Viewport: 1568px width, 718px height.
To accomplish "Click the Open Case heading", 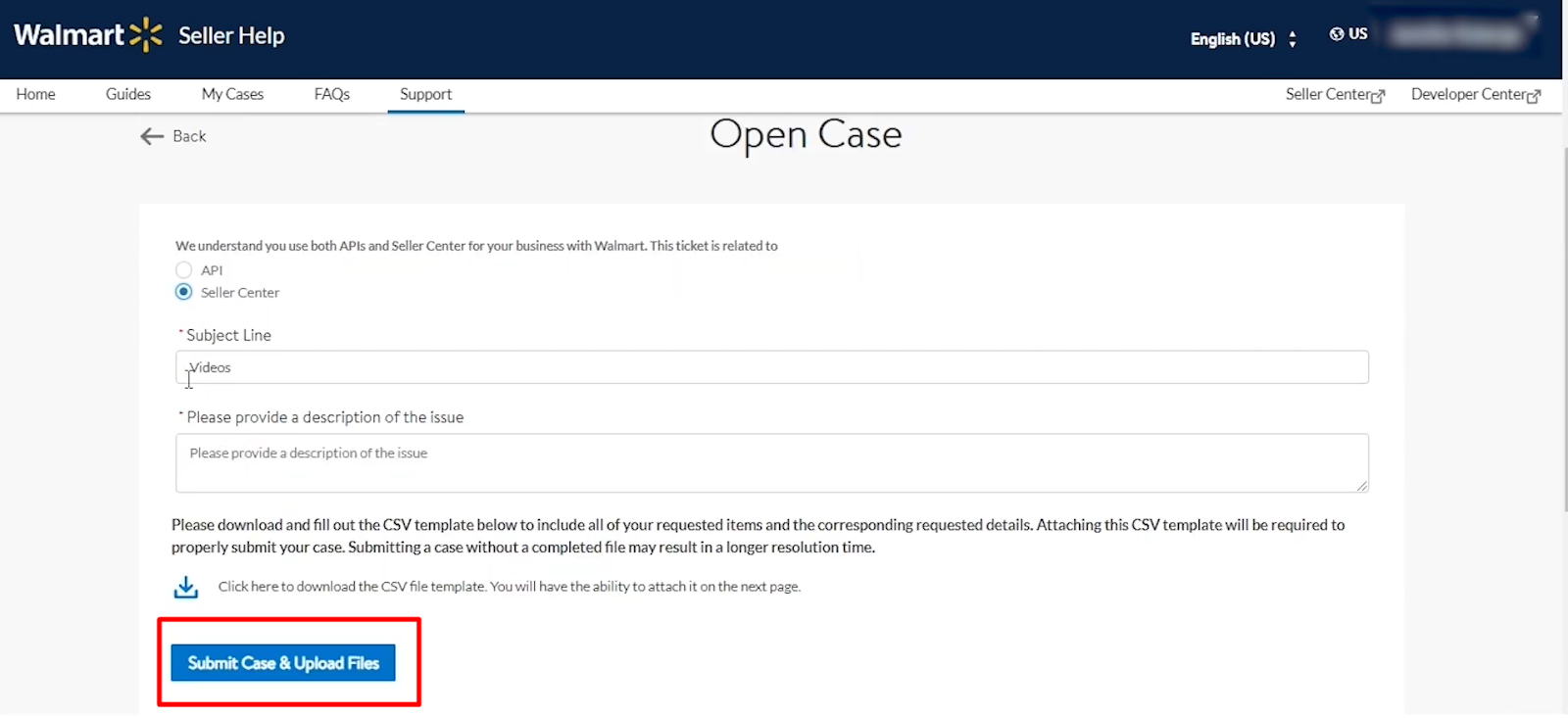I will [x=806, y=135].
